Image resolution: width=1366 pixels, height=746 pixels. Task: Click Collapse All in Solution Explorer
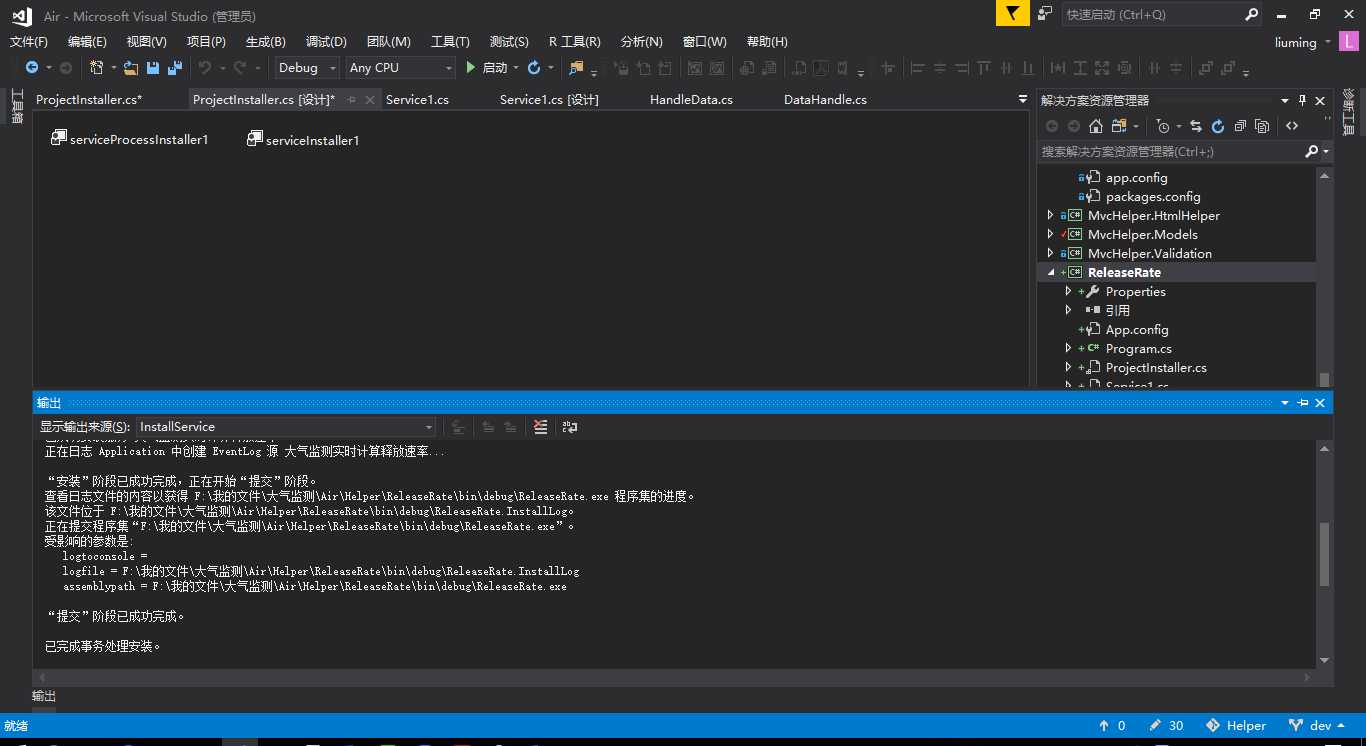[1240, 126]
